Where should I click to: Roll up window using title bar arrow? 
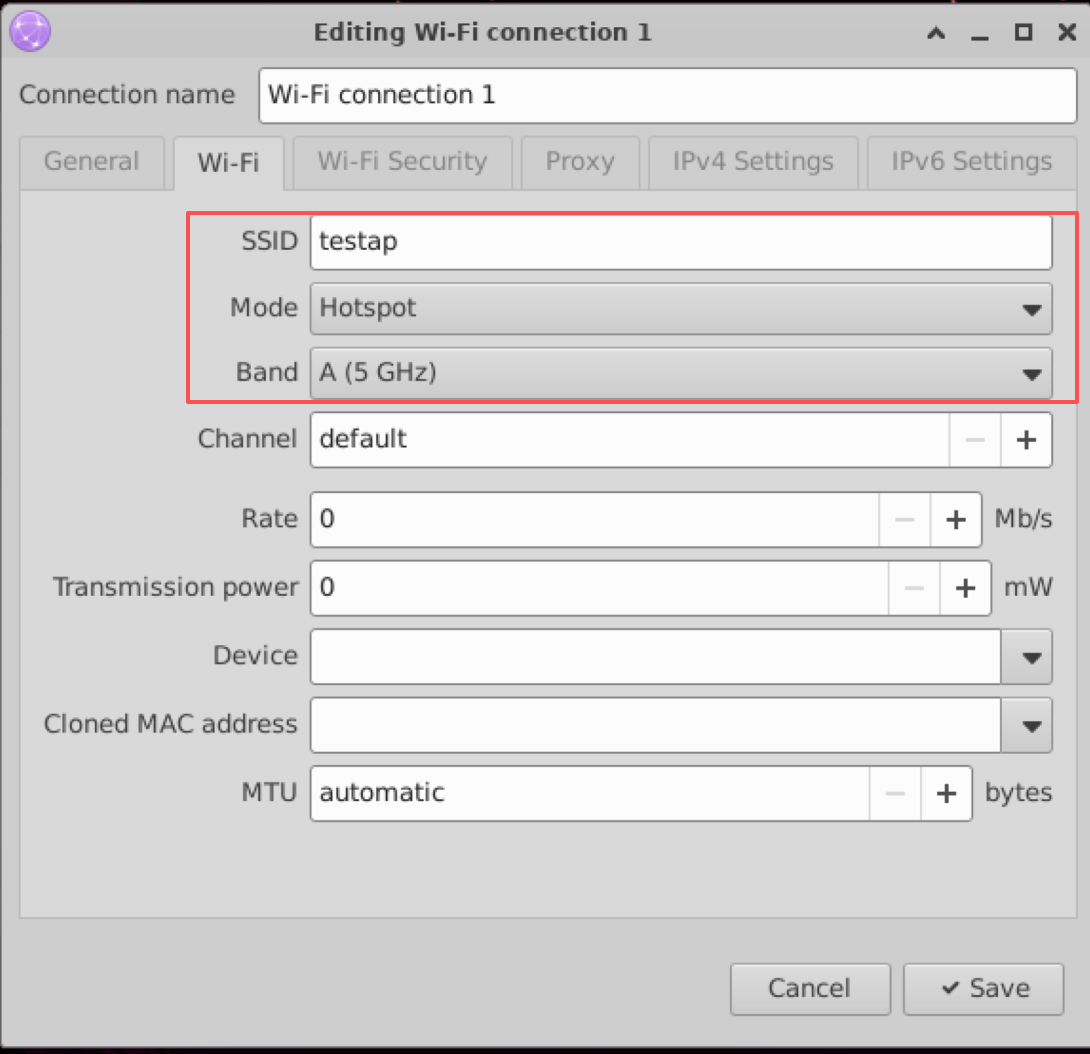[936, 33]
